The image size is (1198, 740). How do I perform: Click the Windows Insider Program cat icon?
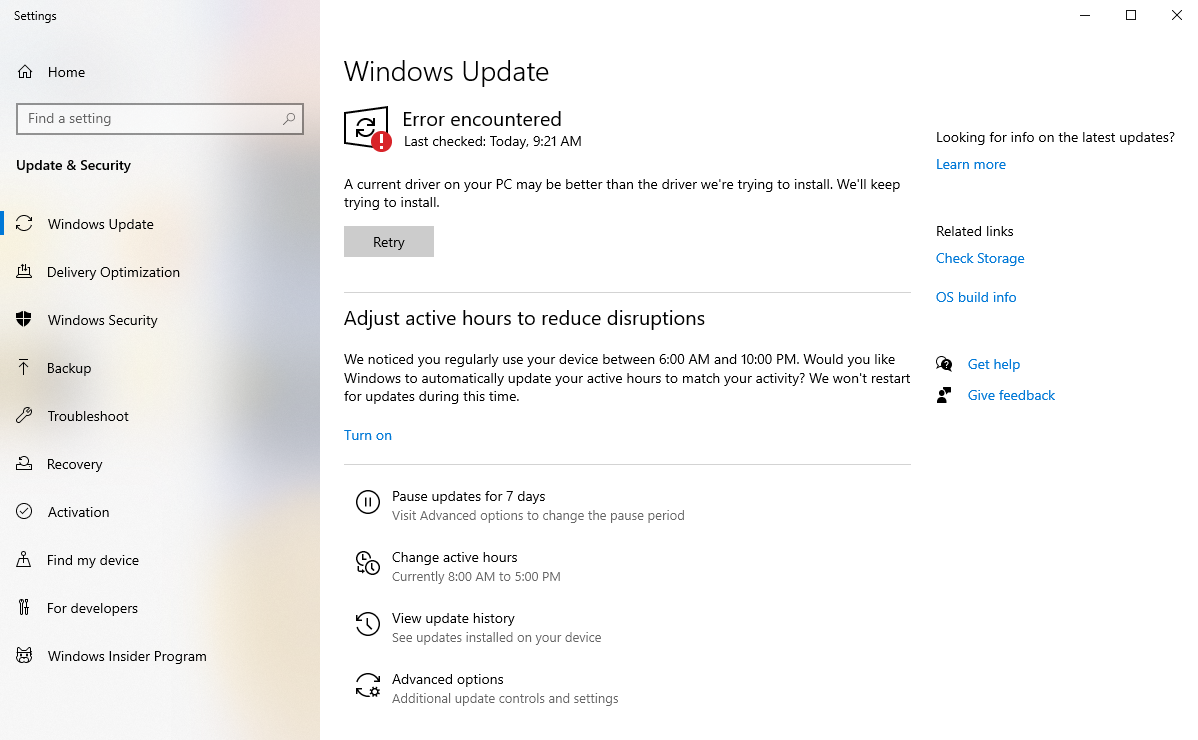(24, 655)
